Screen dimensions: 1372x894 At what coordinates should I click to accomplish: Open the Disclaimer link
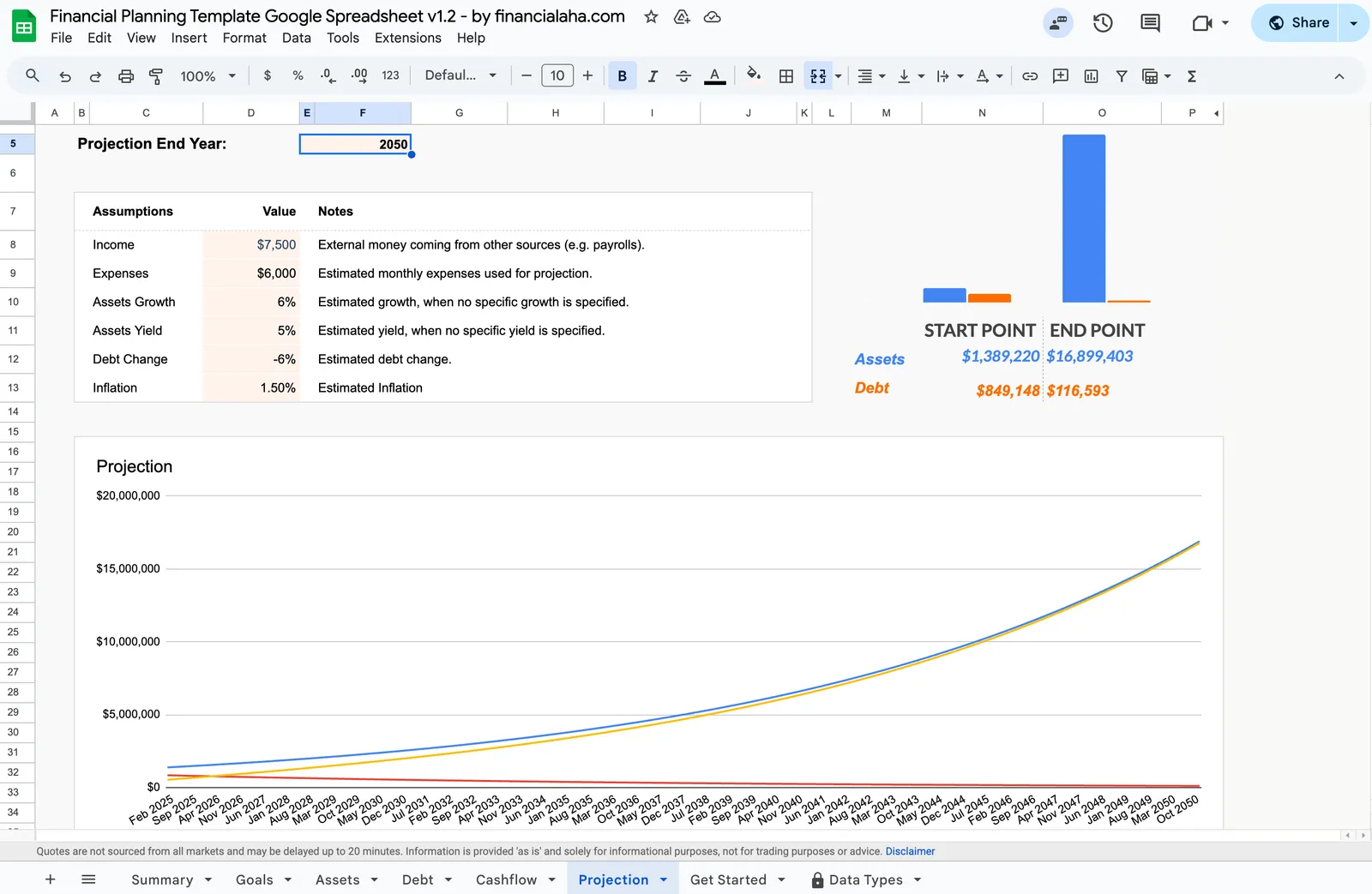pos(910,851)
